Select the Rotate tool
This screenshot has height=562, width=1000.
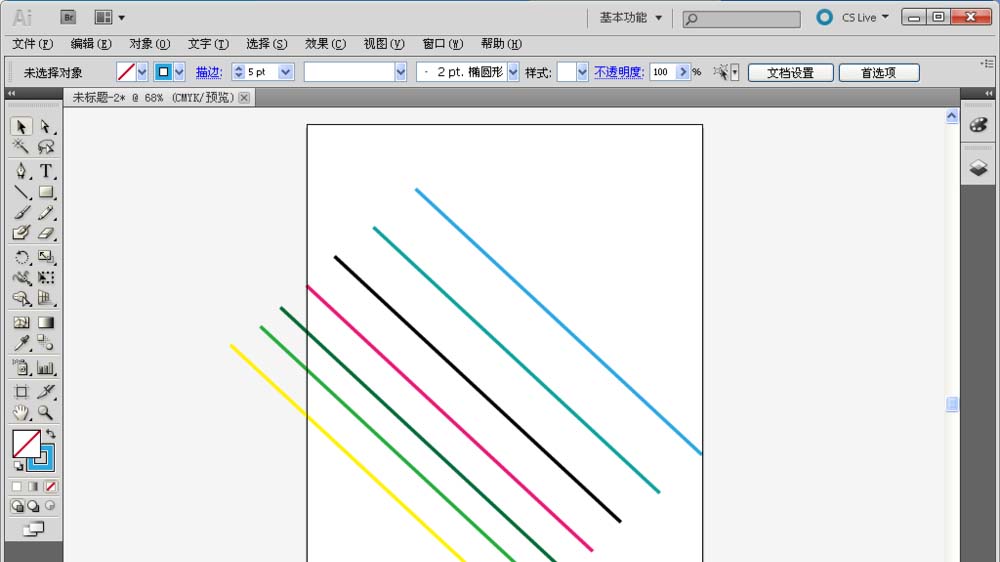point(21,257)
